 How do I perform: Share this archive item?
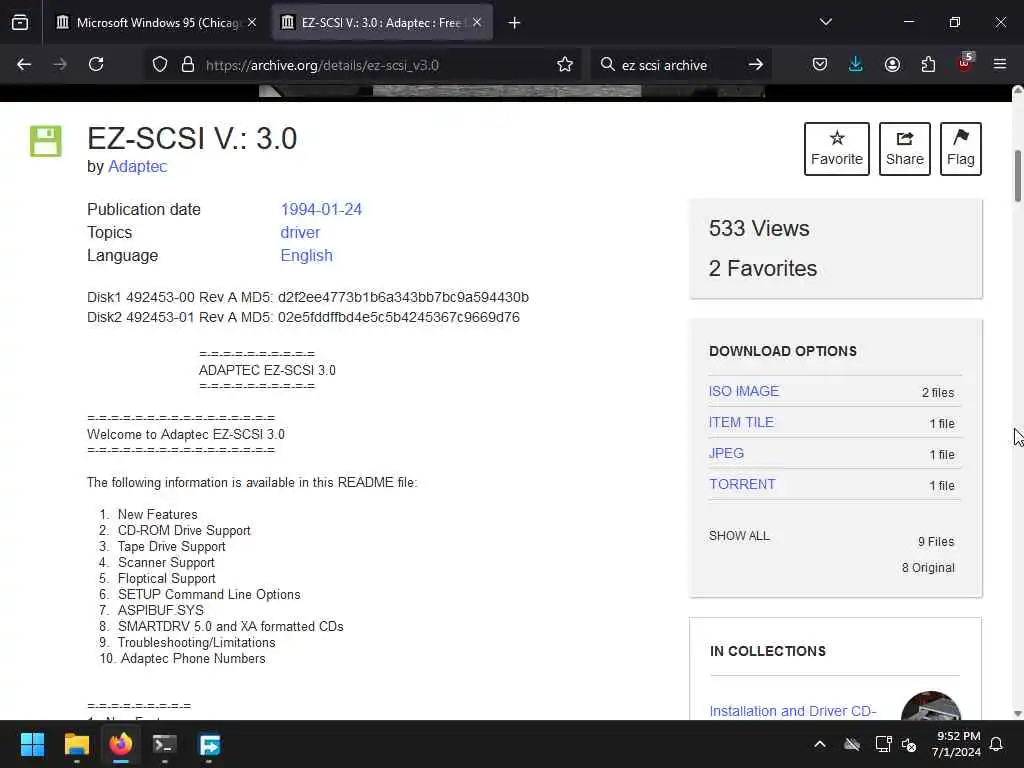click(x=904, y=149)
